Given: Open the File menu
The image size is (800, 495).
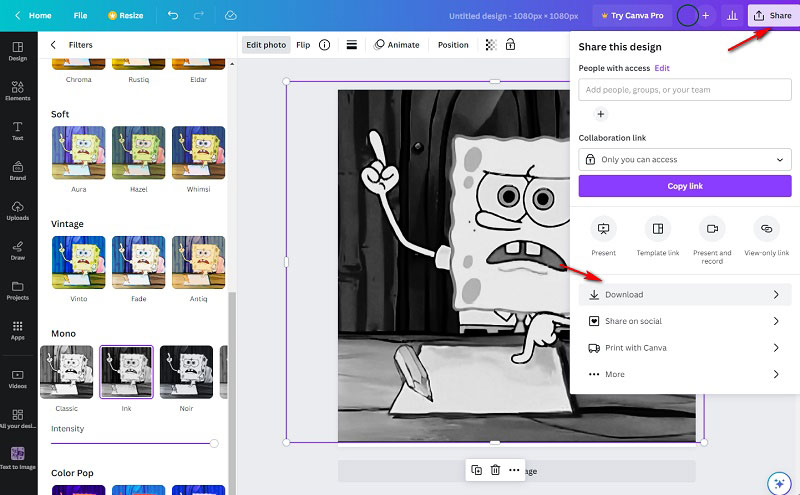Looking at the screenshot, I should tap(80, 15).
